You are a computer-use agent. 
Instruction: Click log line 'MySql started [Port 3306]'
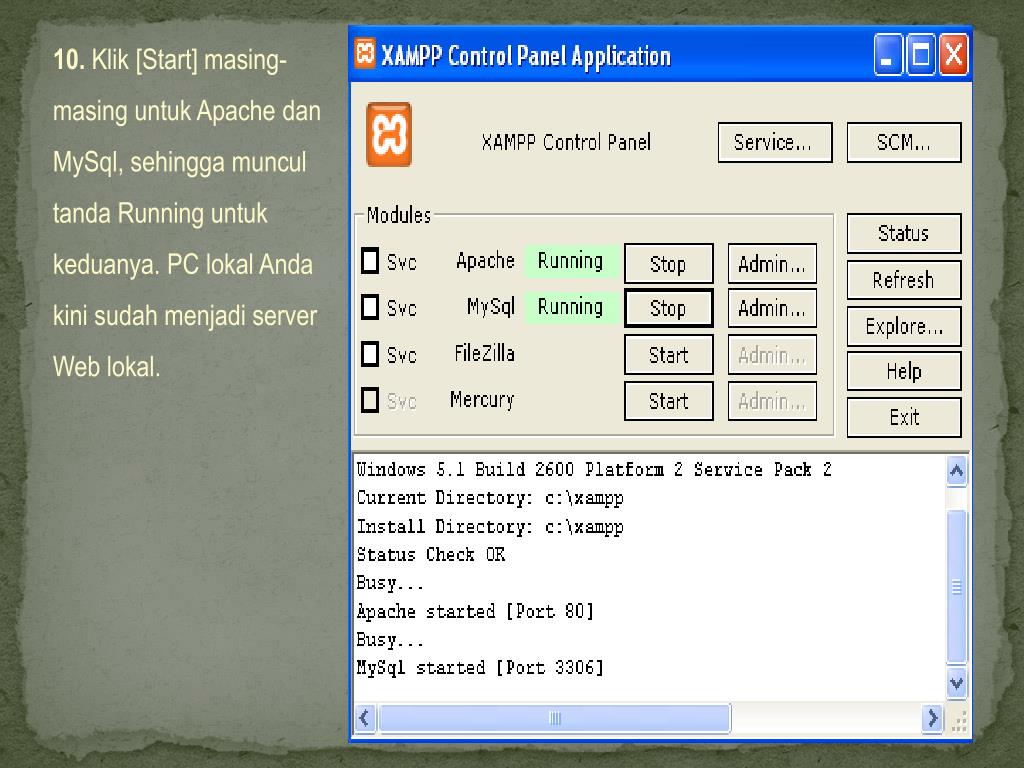click(480, 667)
